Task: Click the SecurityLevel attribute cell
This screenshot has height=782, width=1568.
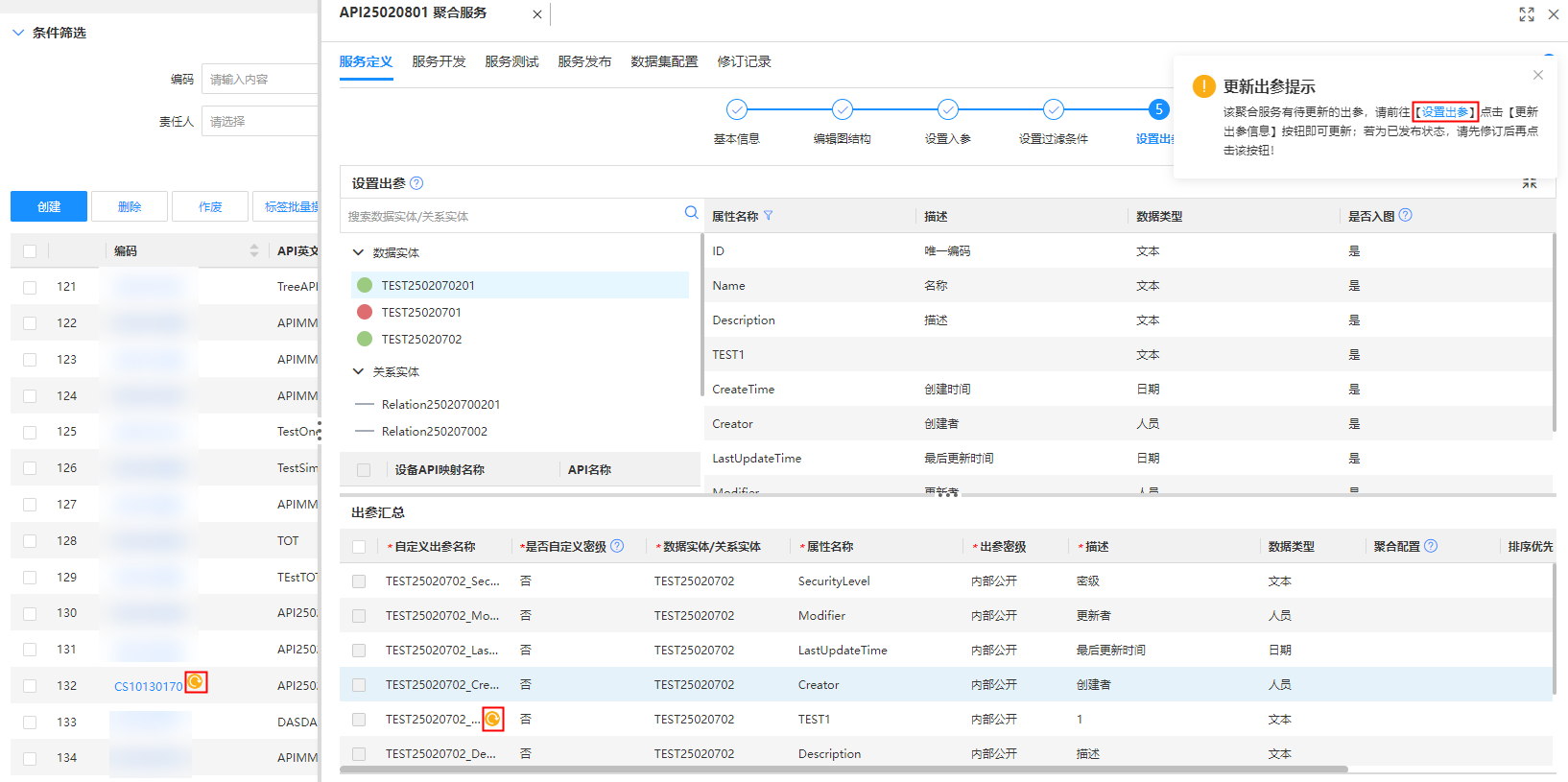Action: tap(834, 581)
